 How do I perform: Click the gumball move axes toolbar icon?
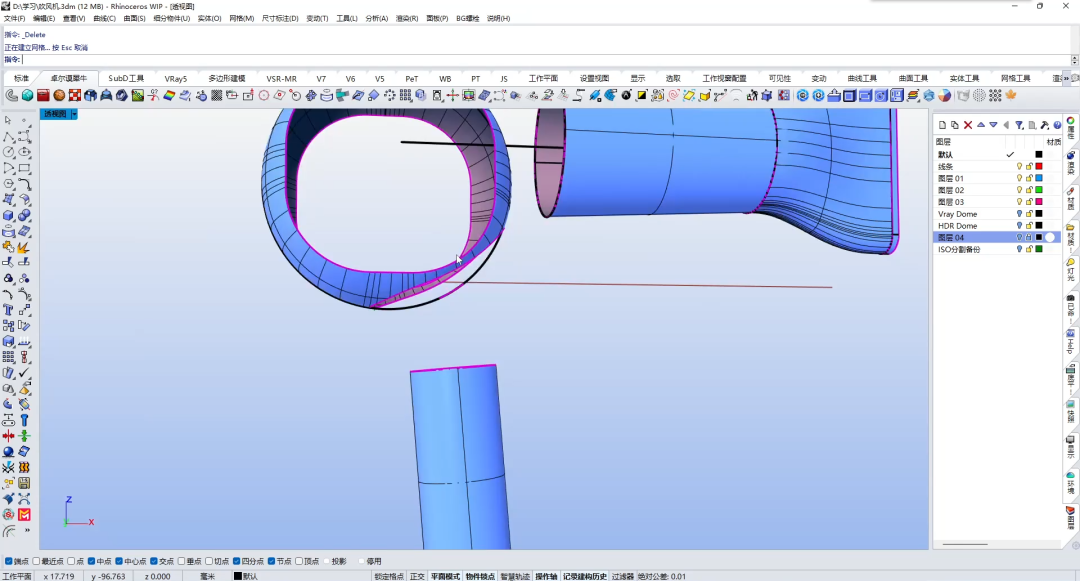click(x=453, y=96)
